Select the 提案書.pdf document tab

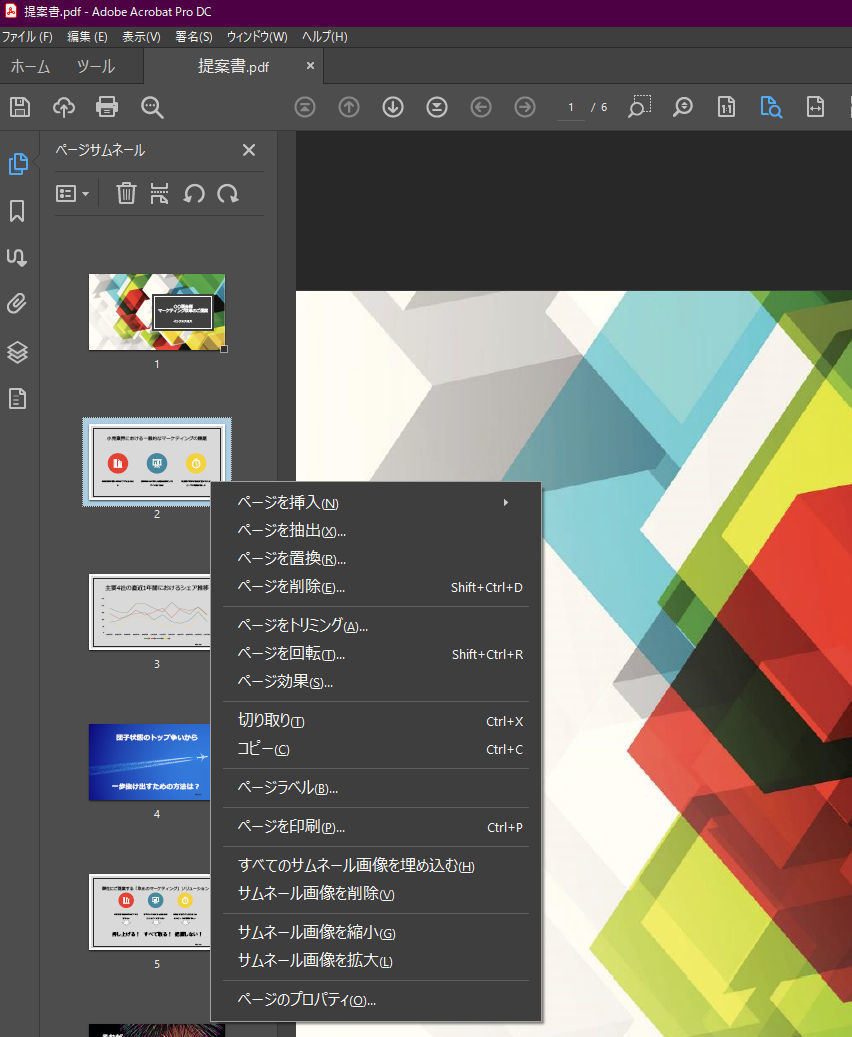pyautogui.click(x=234, y=67)
